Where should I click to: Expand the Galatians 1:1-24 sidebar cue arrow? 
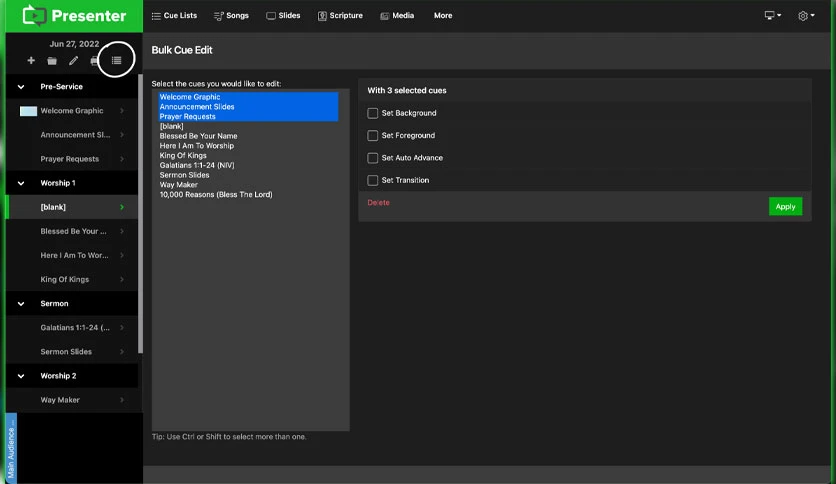122,327
